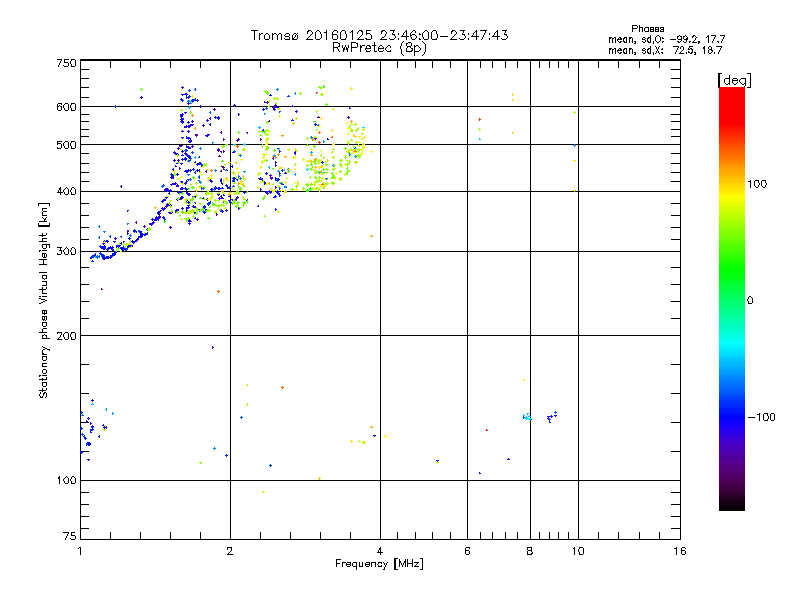This screenshot has height=600, width=800.
Task: Click the x-axis tick label '8'
Action: coord(530,551)
